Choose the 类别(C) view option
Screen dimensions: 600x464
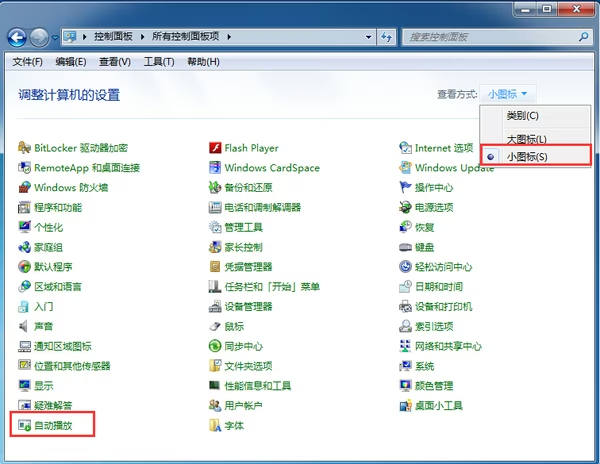tap(535, 116)
